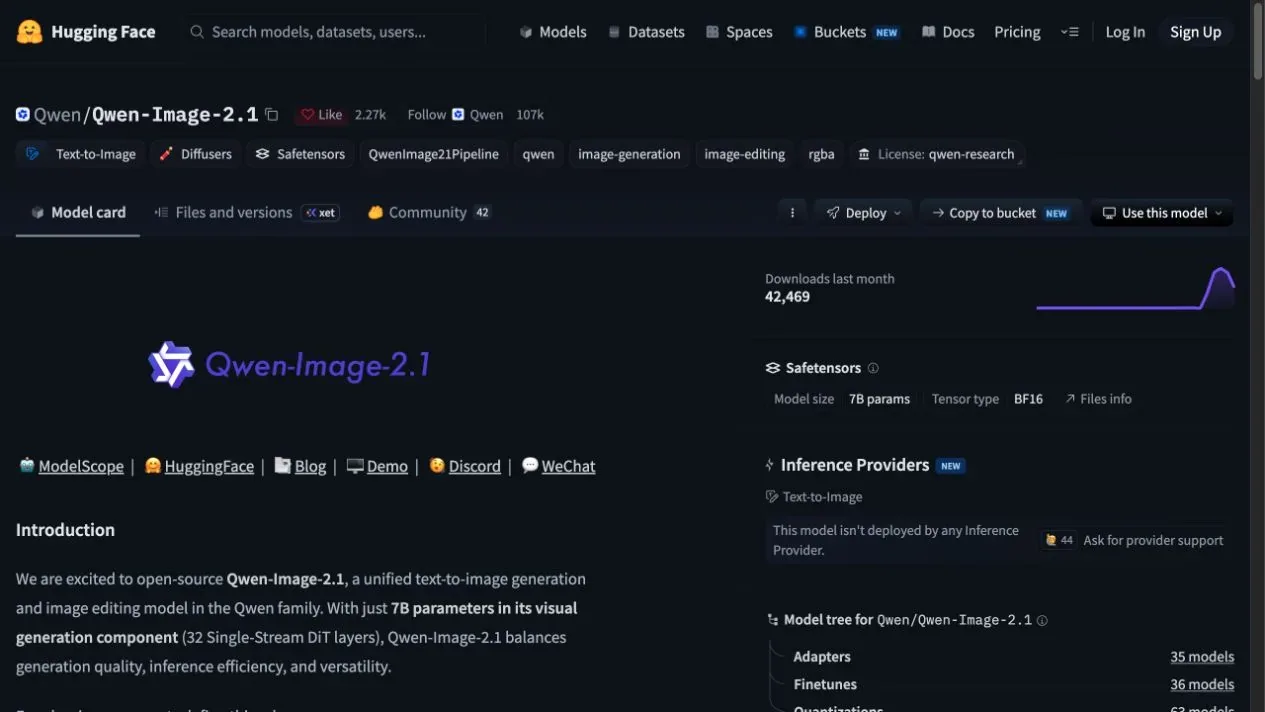Viewport: 1265px width, 712px height.
Task: Click the Qwen organization name in title
Action: (x=57, y=115)
